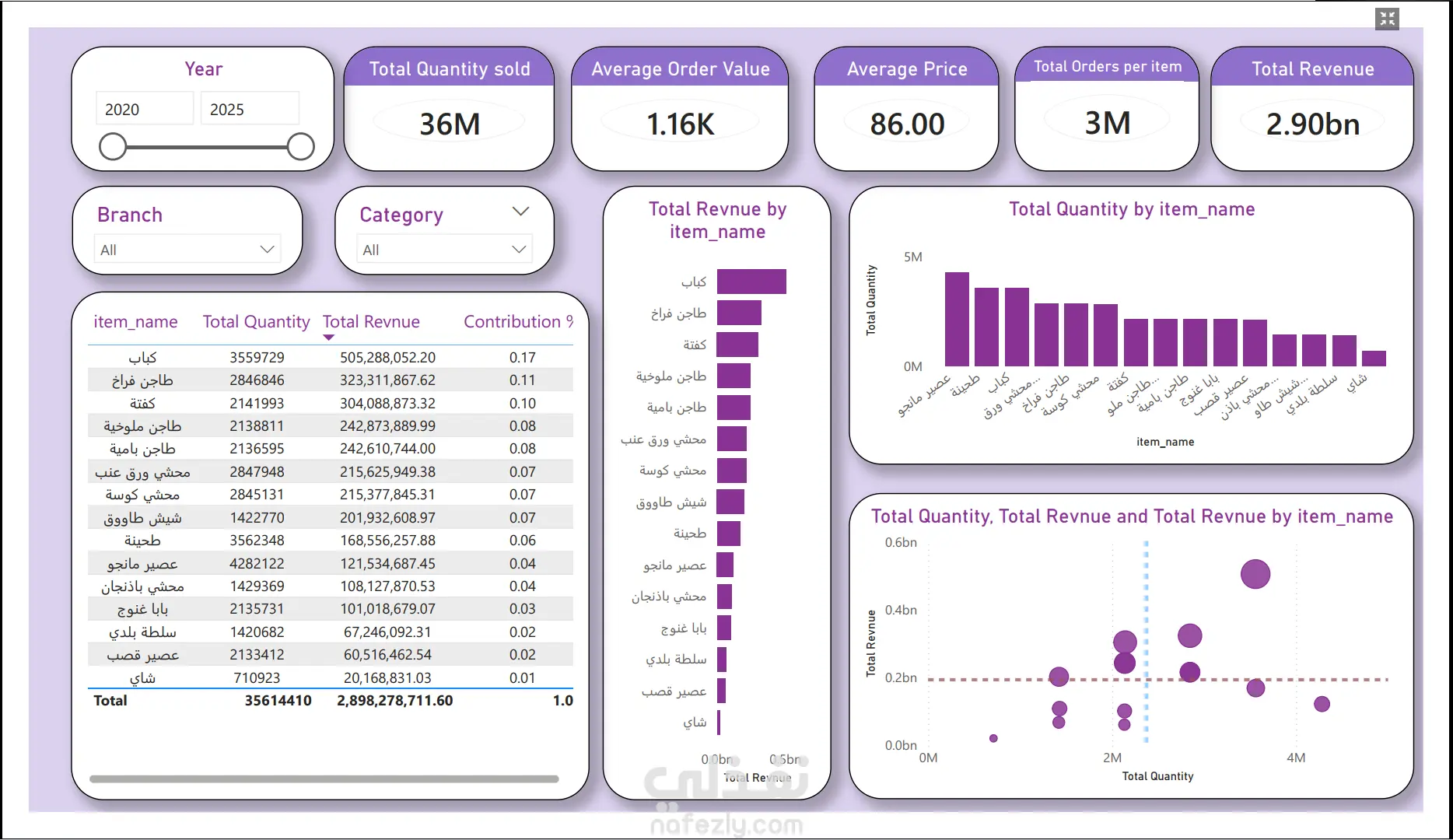Click the sort arrow under Total Revnue header
The width and height of the screenshot is (1453, 840).
[x=328, y=338]
